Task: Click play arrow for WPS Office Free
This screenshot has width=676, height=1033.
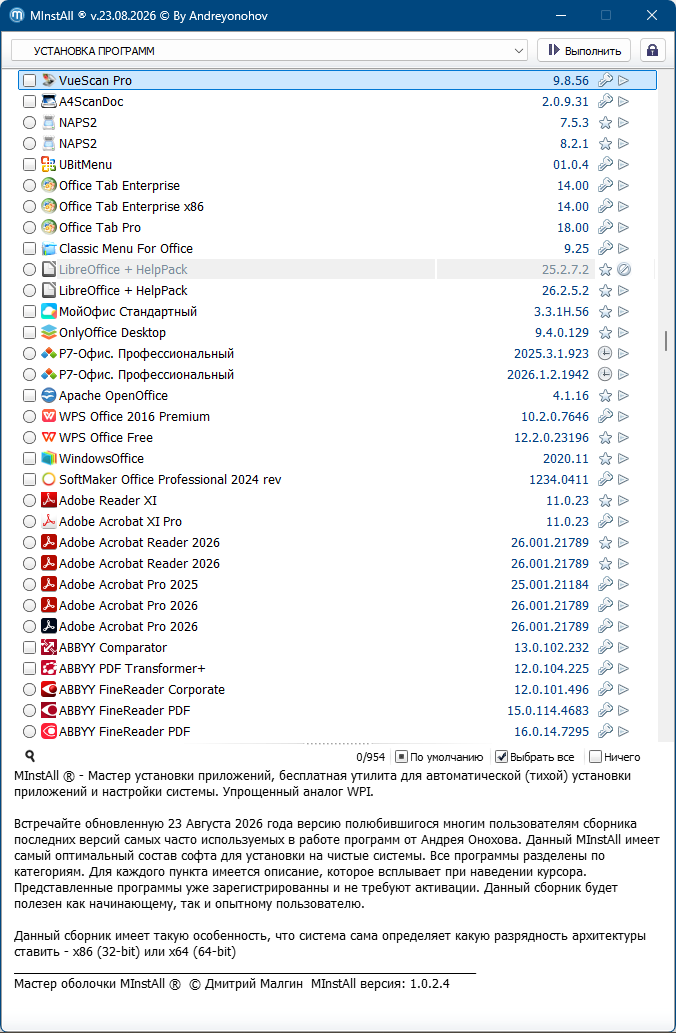Action: click(623, 437)
